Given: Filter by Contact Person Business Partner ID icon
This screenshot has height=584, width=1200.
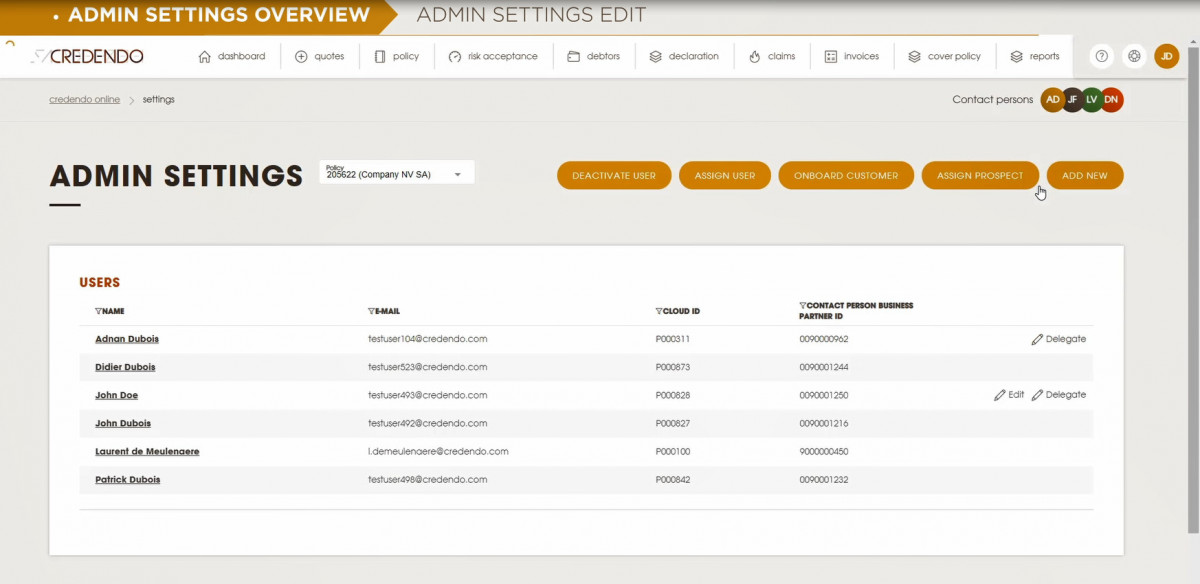Looking at the screenshot, I should [x=803, y=305].
